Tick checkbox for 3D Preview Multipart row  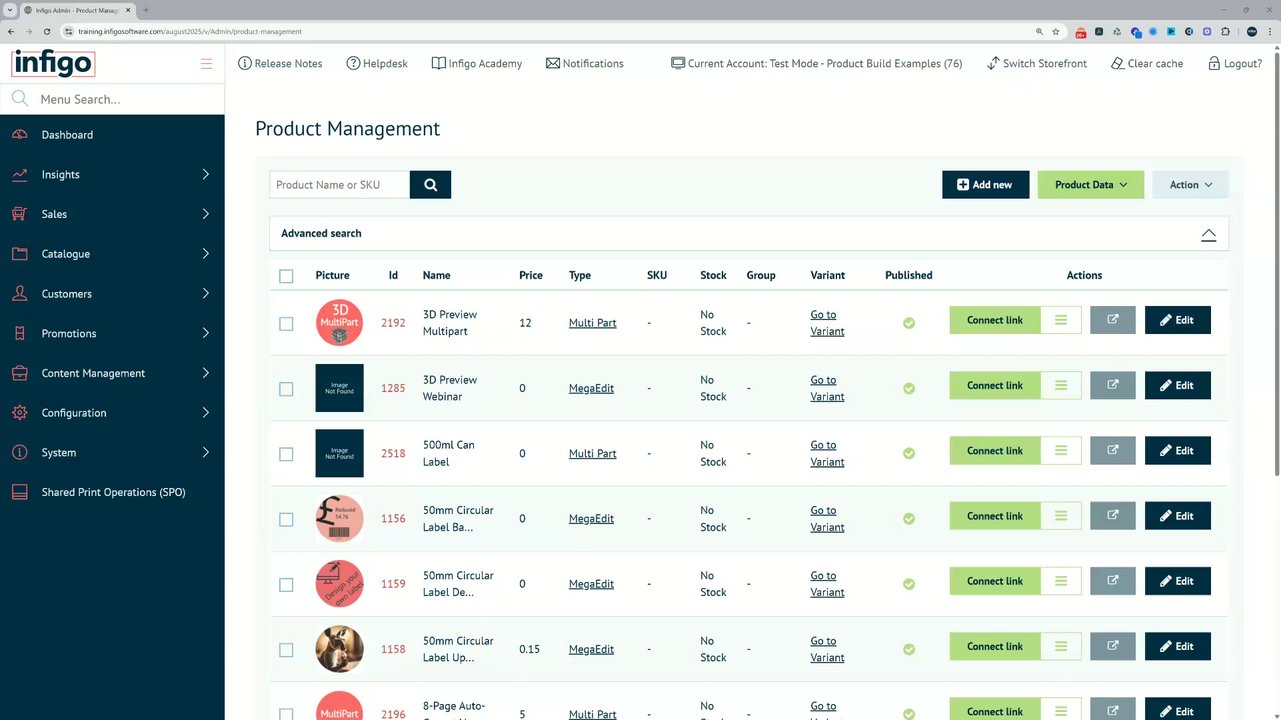[286, 324]
